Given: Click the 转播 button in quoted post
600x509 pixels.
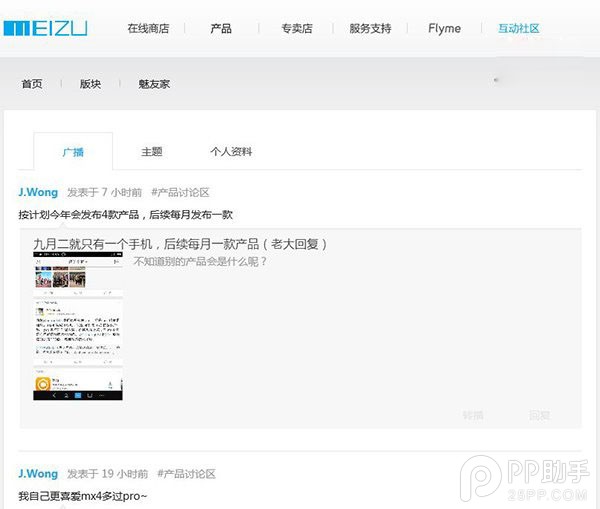Looking at the screenshot, I should click(473, 415).
